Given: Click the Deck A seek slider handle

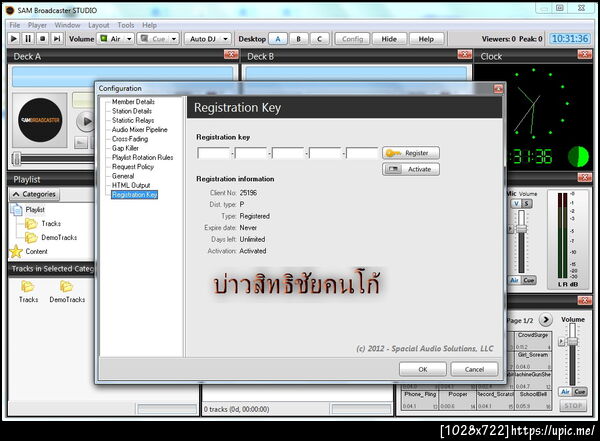Looking at the screenshot, I should point(16,158).
